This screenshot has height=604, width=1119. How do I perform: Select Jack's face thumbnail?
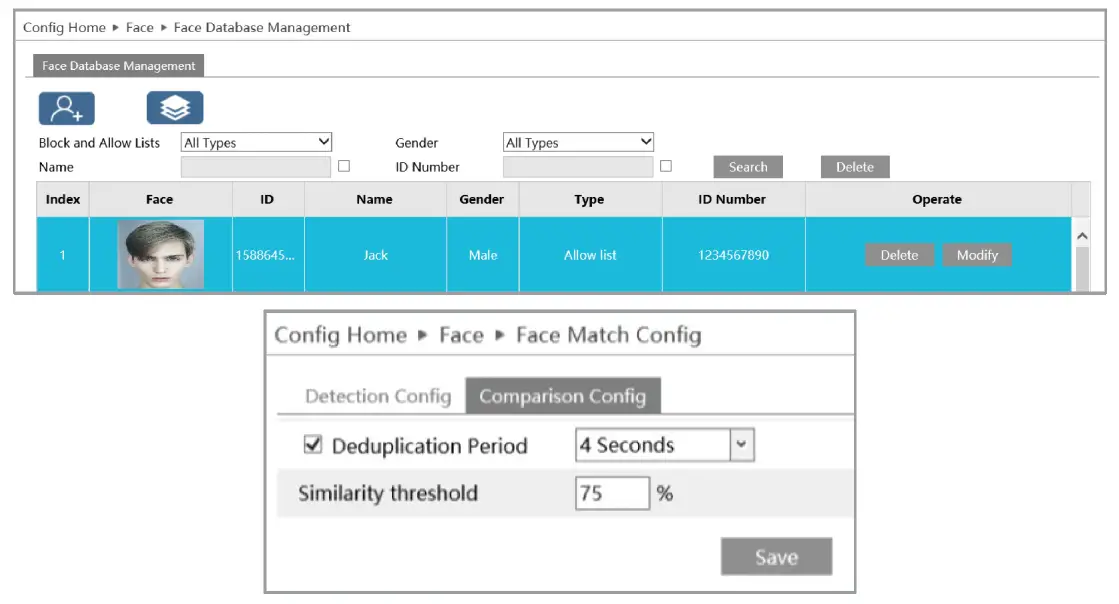[x=161, y=254]
